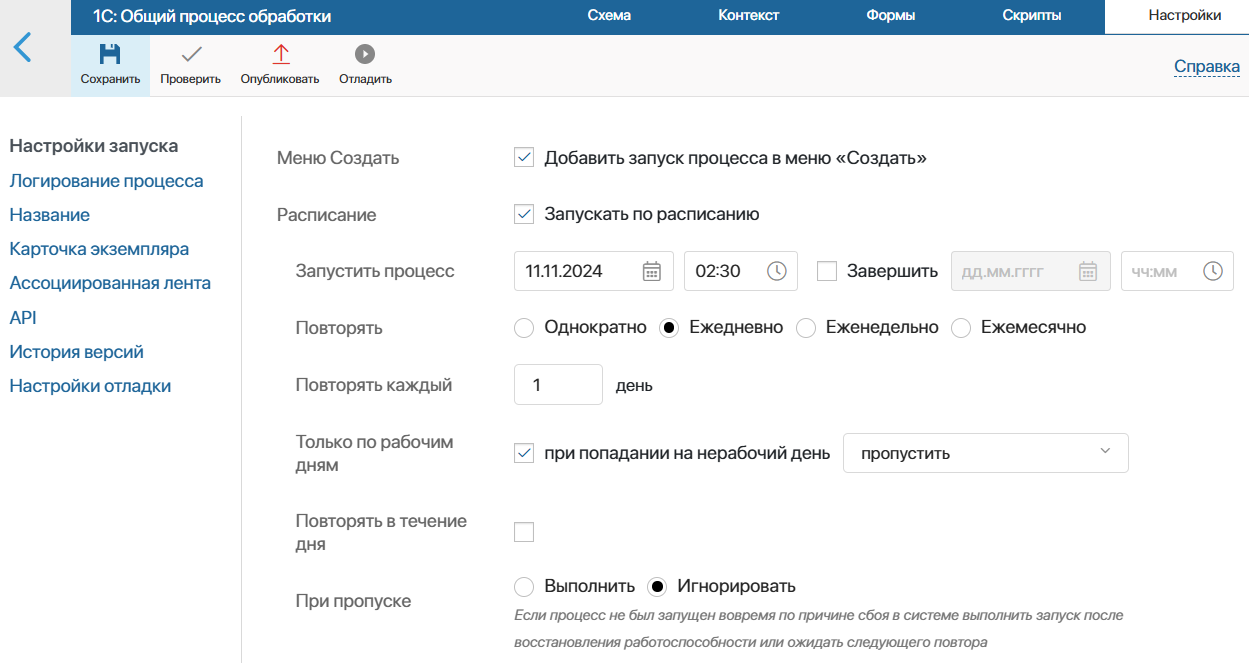
Task: Click the «Повторять каждый» number field
Action: [558, 385]
